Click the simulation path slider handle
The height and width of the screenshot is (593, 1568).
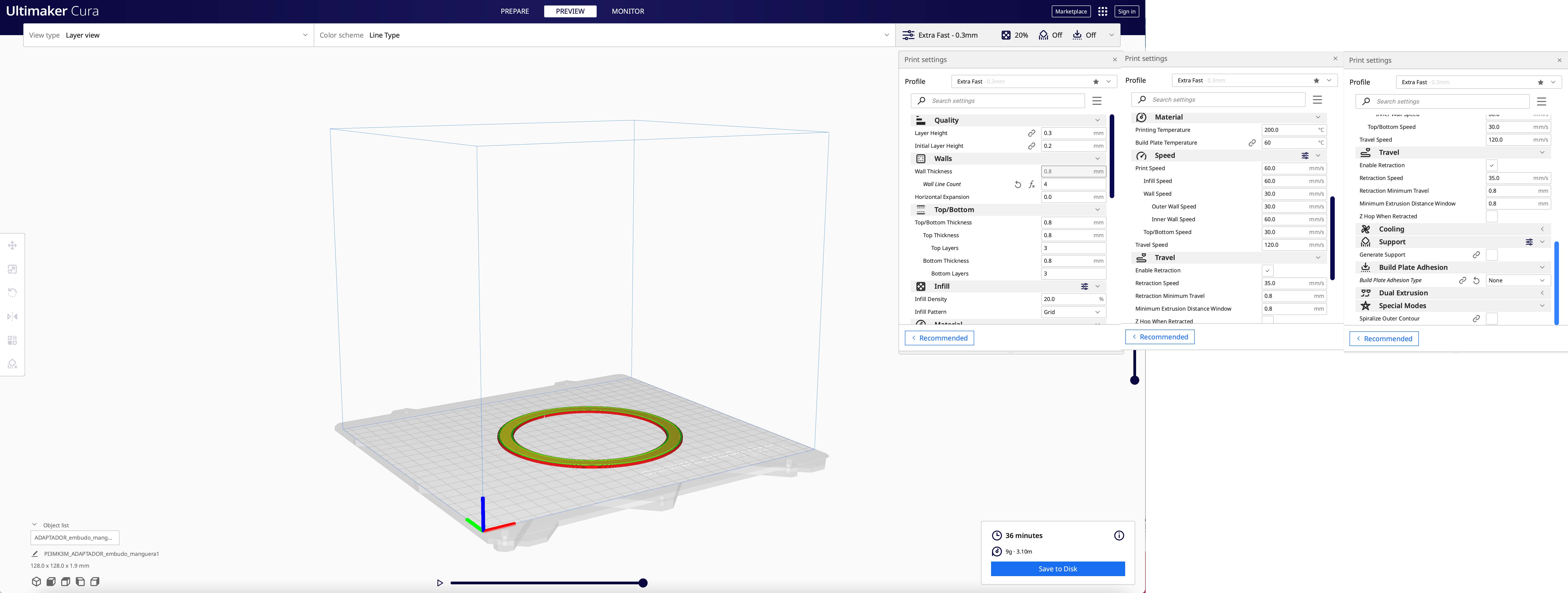(x=643, y=583)
